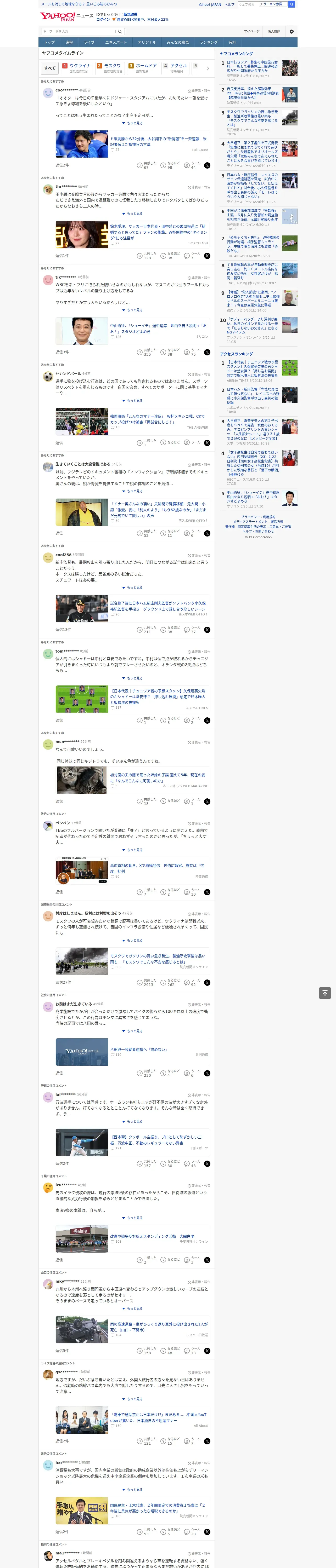
Task: Expand もっと見る on coo******** comment
Action: (132, 123)
